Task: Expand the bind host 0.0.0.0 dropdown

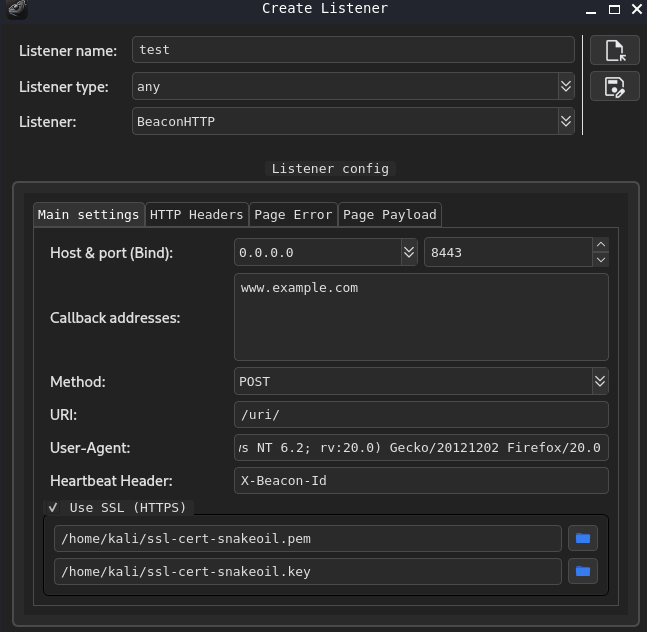Action: click(409, 253)
